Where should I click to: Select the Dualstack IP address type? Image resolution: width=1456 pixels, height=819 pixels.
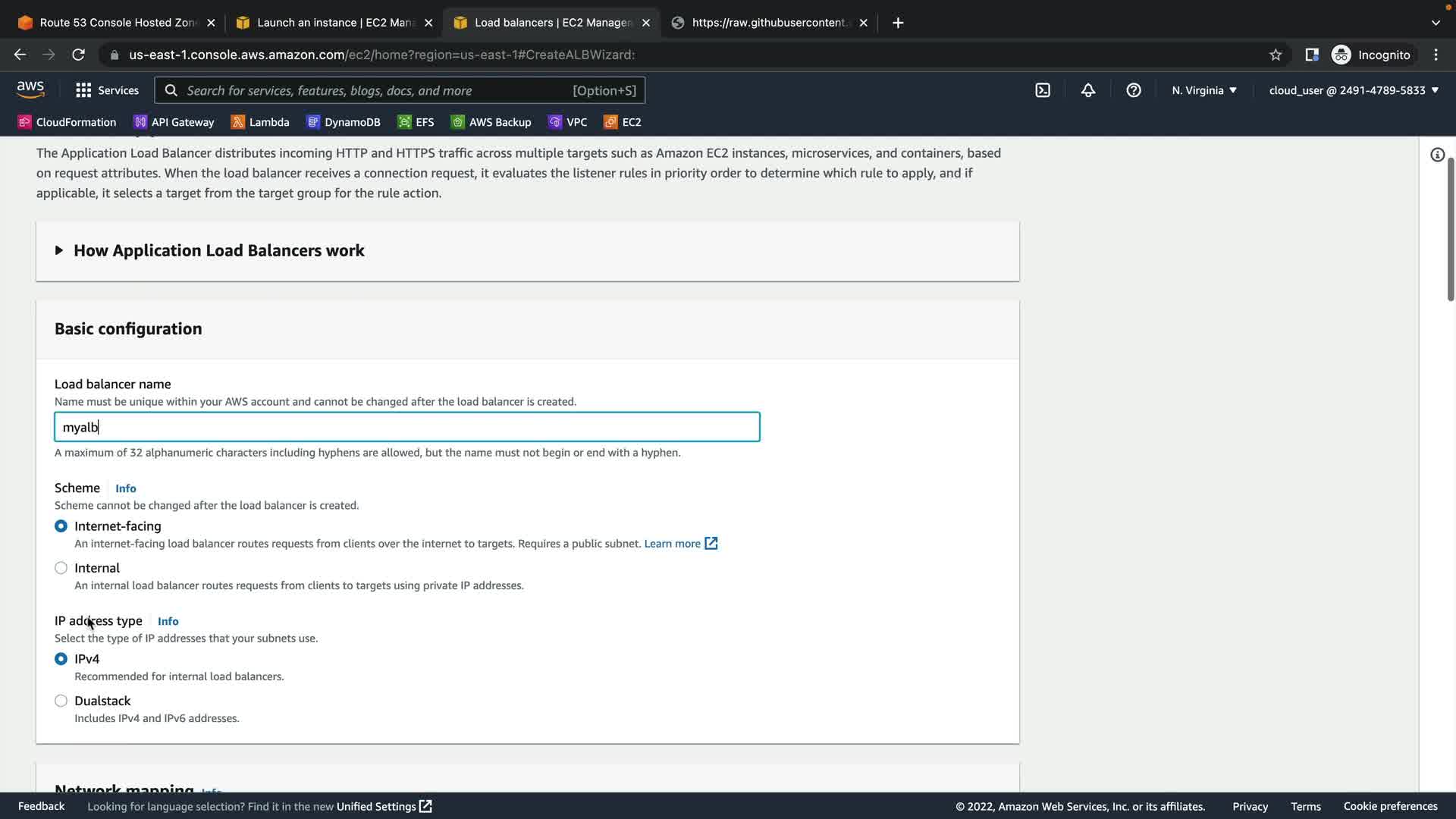pyautogui.click(x=61, y=701)
